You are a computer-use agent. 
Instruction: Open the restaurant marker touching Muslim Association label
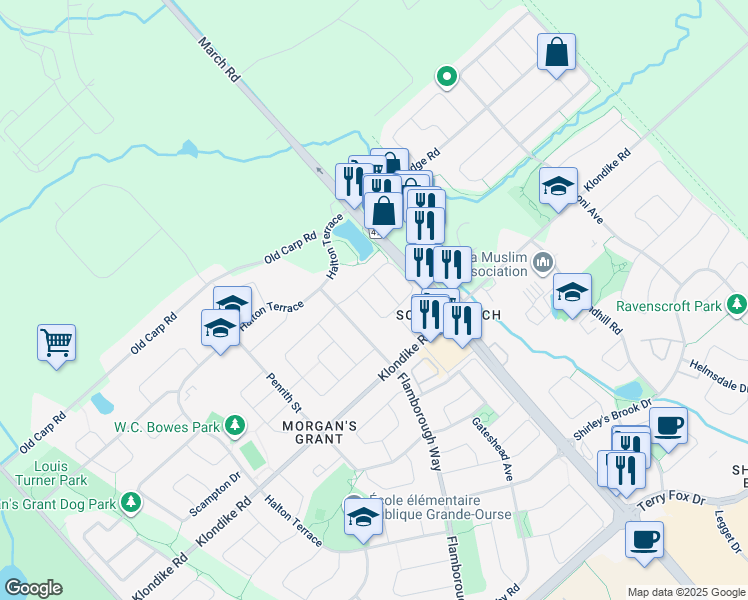tap(452, 268)
